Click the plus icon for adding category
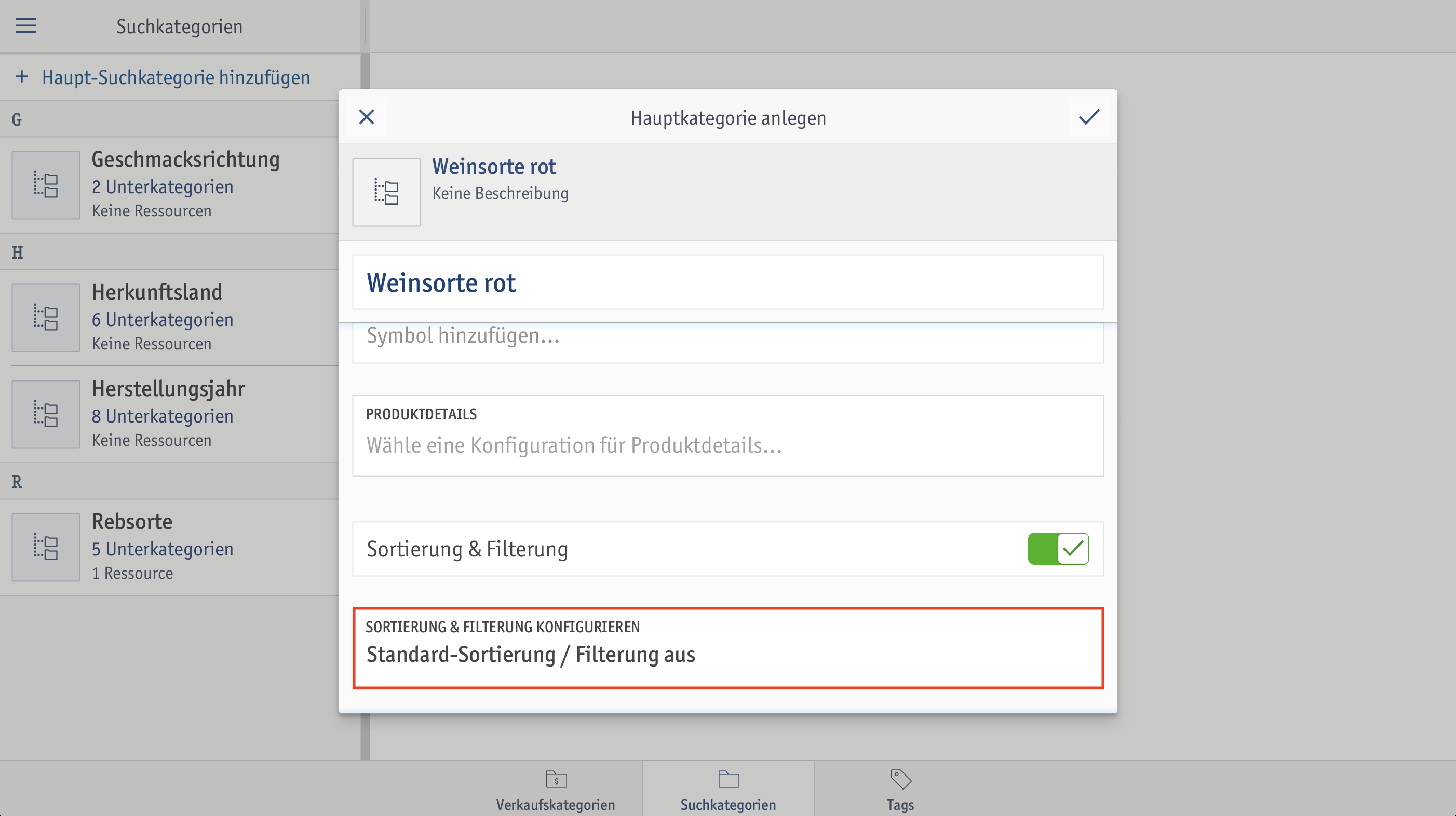This screenshot has width=1456, height=816. tap(21, 76)
